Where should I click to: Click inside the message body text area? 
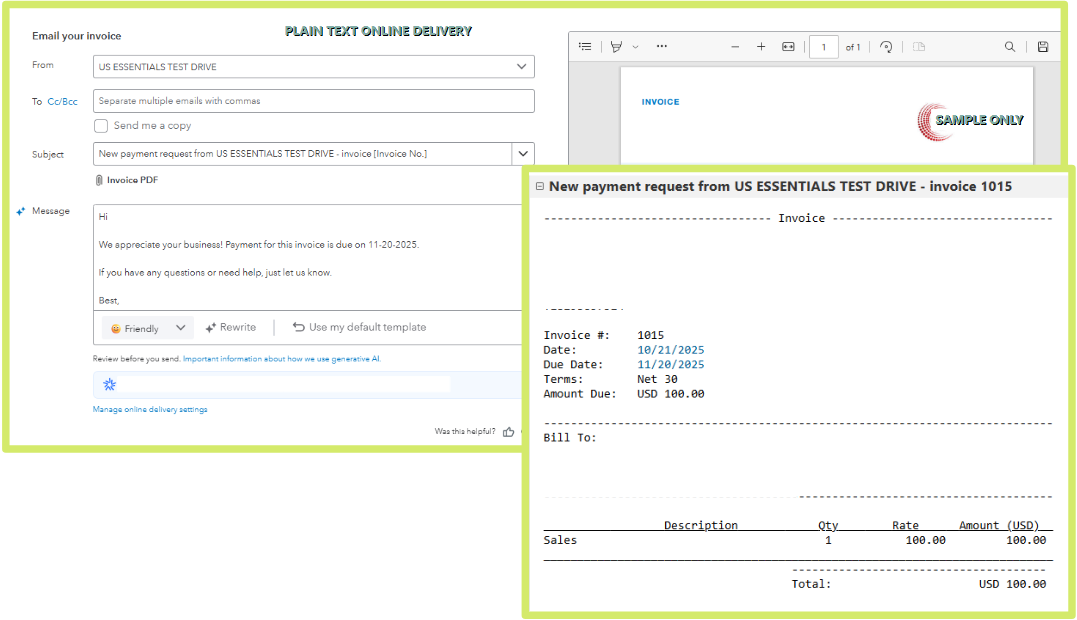(308, 257)
